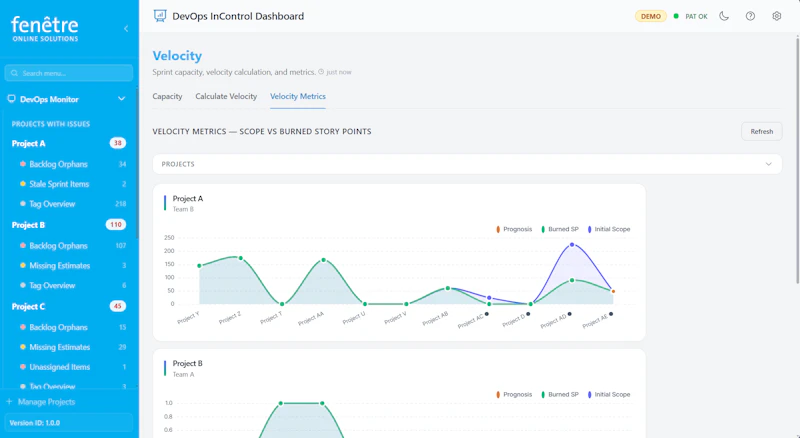Click the dot by Project A Tag Overview
The width and height of the screenshot is (800, 438).
coord(22,204)
